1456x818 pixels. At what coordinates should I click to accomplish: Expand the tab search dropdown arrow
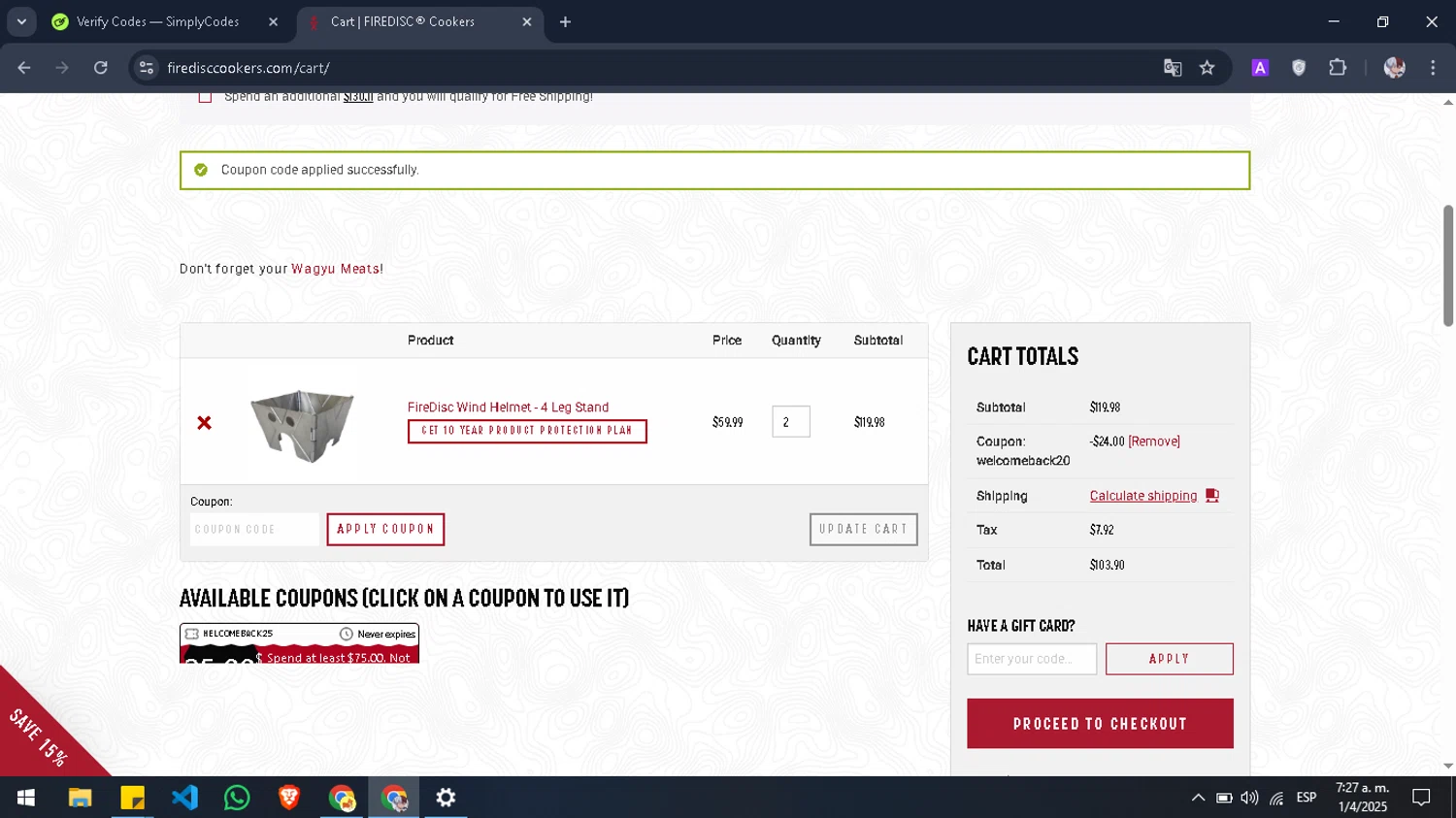point(21,21)
